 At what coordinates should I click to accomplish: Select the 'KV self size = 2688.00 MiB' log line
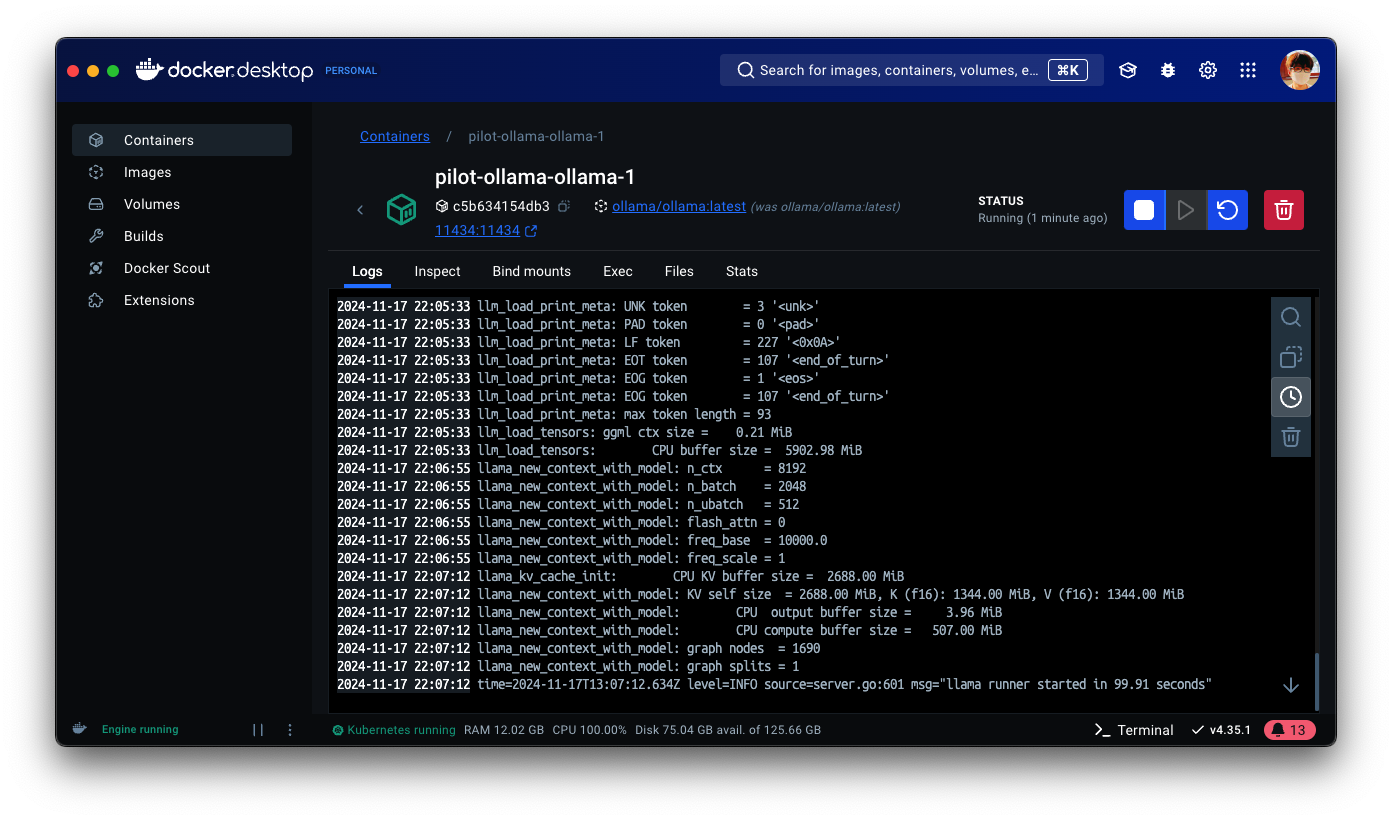(761, 594)
